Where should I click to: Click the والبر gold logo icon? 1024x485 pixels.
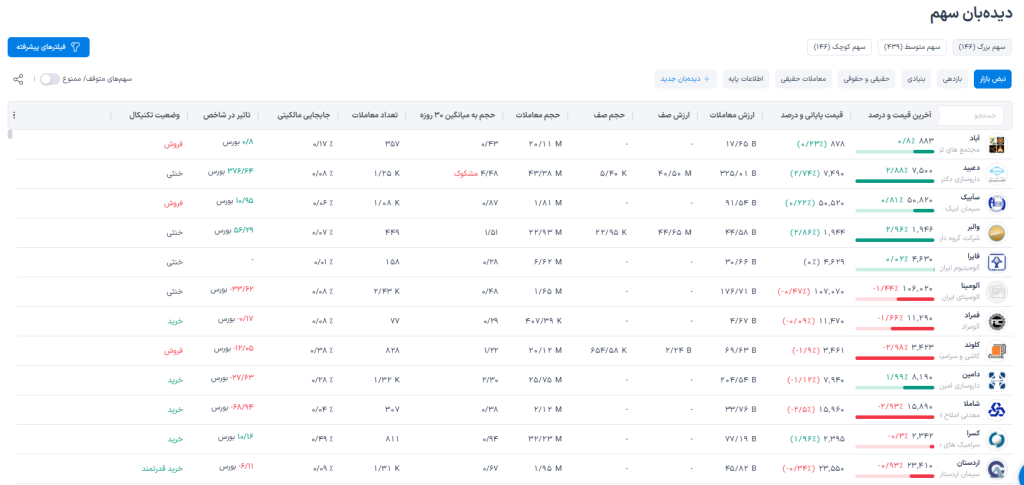(x=996, y=233)
